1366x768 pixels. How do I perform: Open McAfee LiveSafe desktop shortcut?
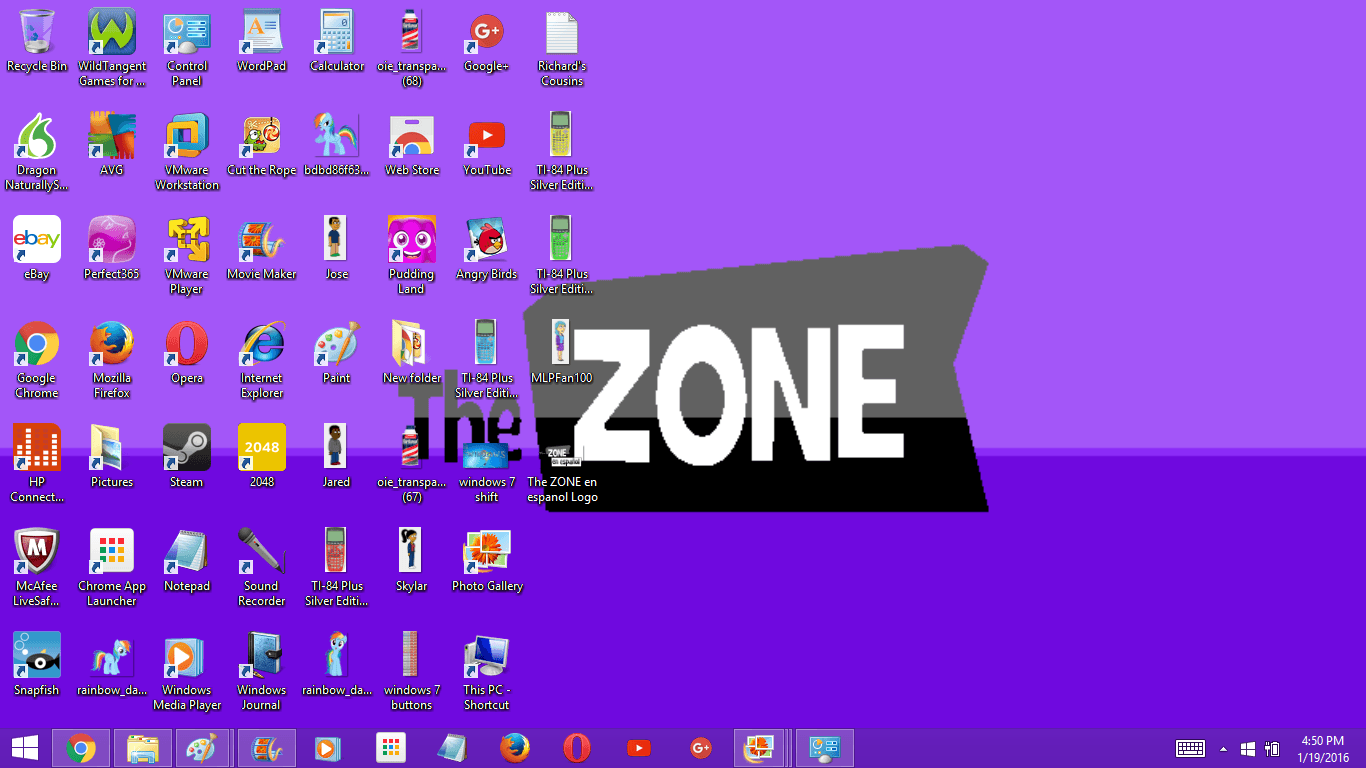coord(37,569)
